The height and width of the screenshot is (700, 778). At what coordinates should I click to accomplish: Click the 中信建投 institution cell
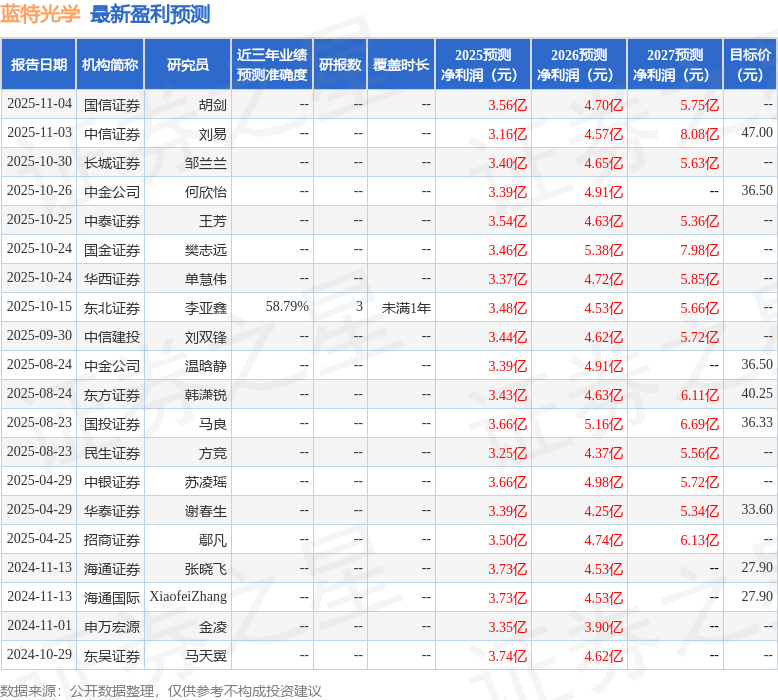(x=112, y=337)
